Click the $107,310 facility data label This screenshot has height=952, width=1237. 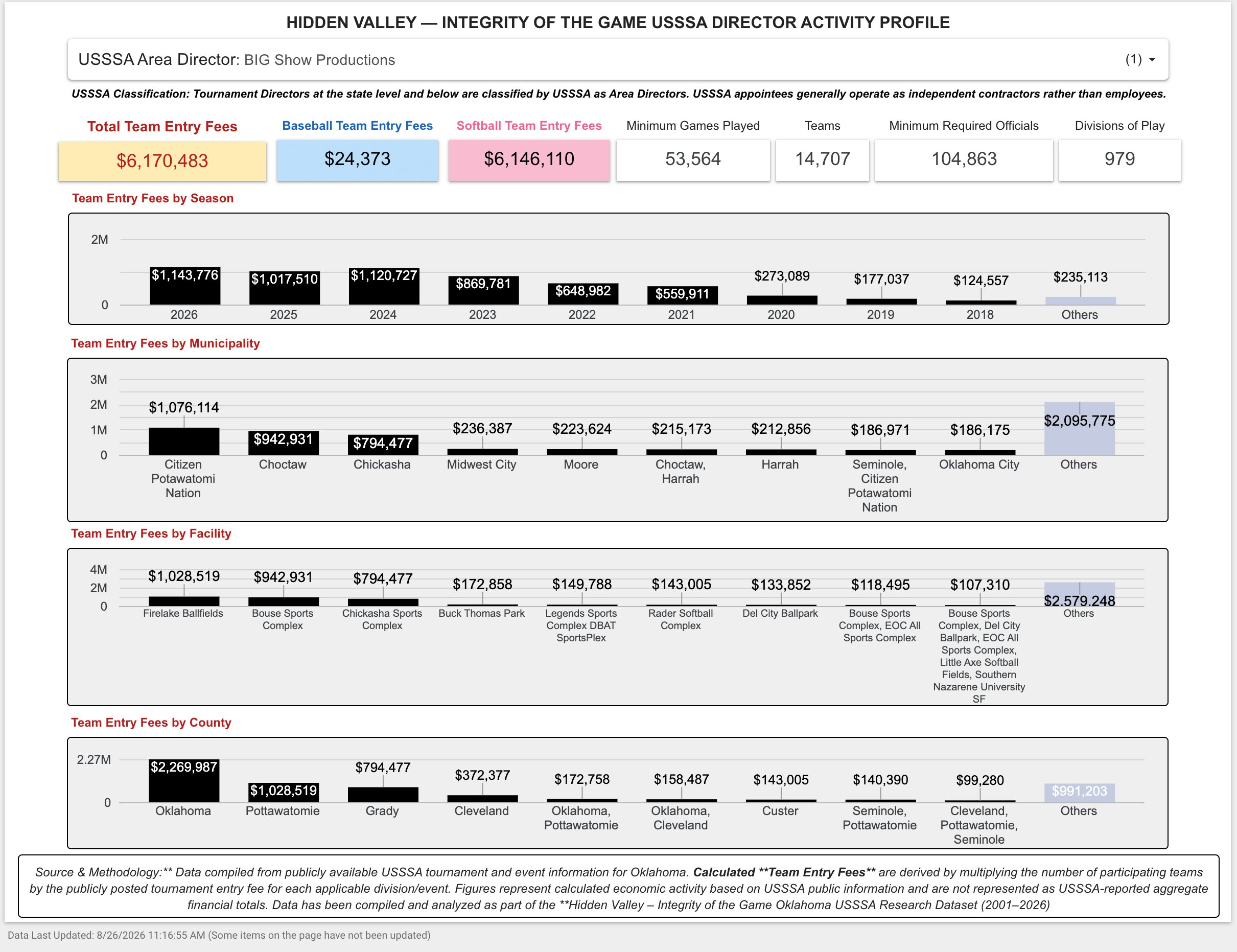980,585
